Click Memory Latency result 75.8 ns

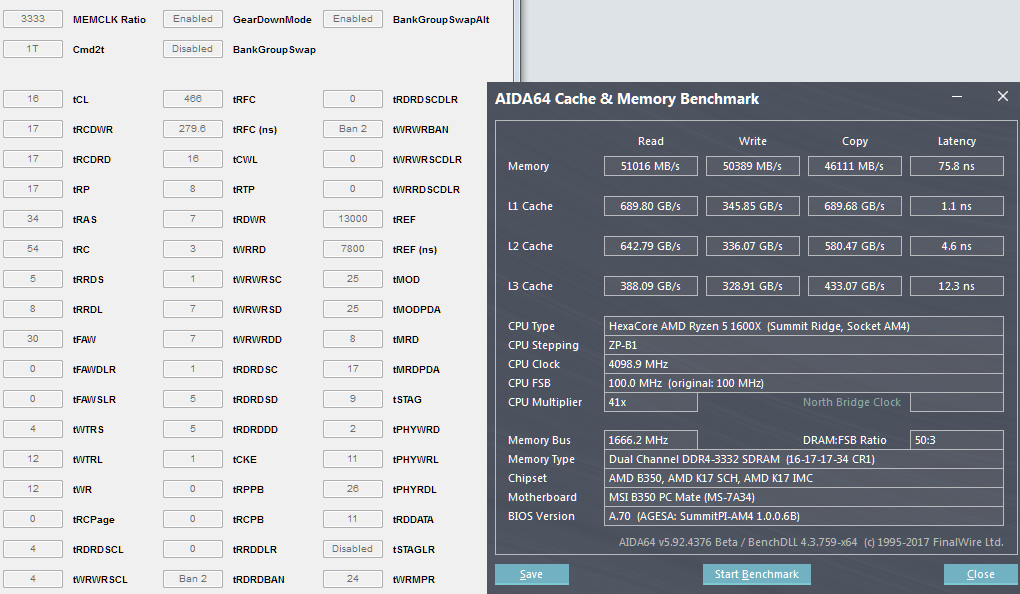[x=957, y=166]
